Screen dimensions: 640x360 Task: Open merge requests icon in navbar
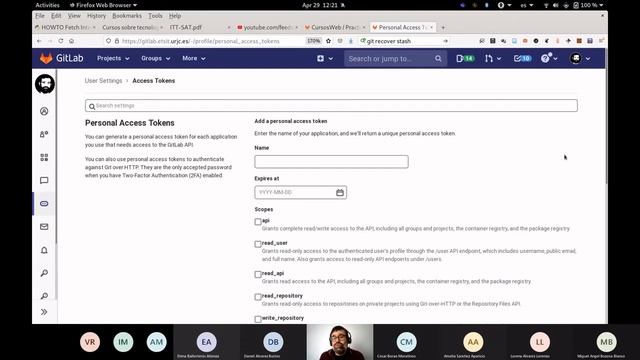pos(489,58)
